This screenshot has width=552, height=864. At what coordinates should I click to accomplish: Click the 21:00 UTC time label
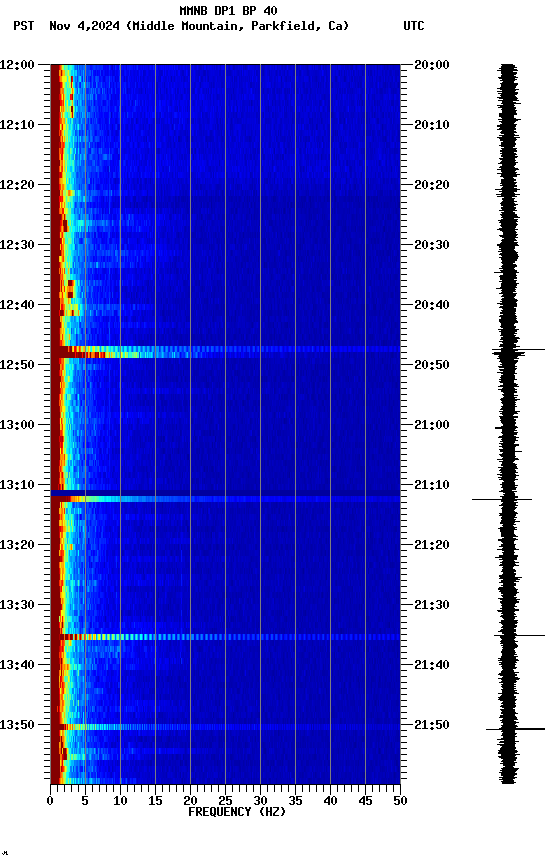pyautogui.click(x=432, y=425)
